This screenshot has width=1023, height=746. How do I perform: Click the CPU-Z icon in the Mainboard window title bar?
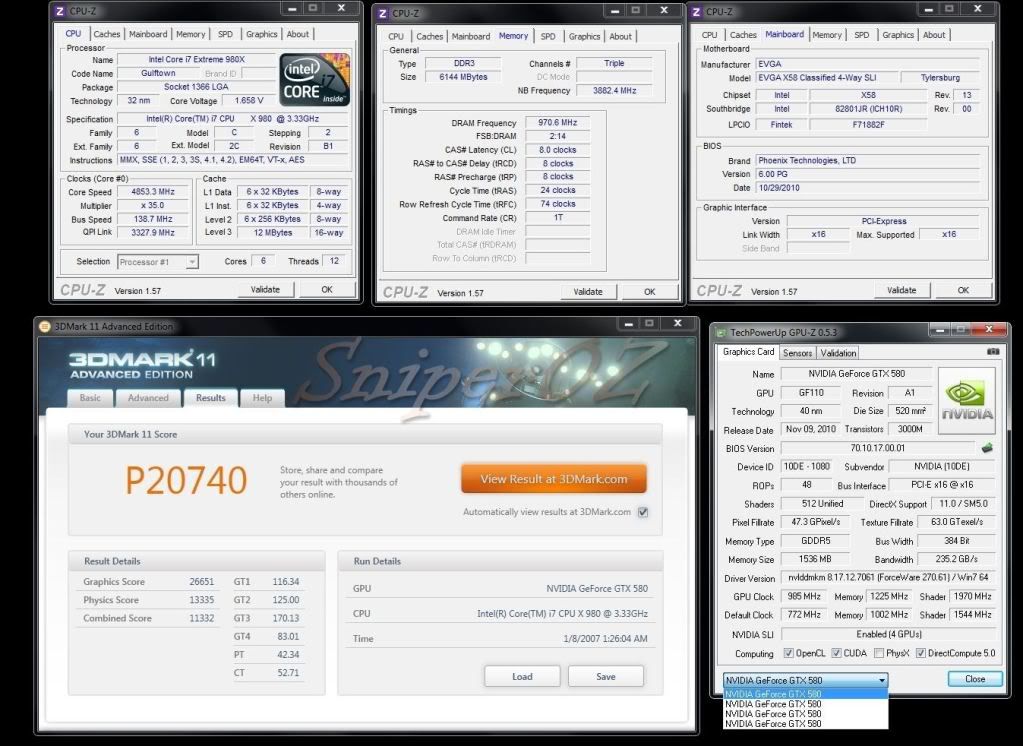click(696, 11)
